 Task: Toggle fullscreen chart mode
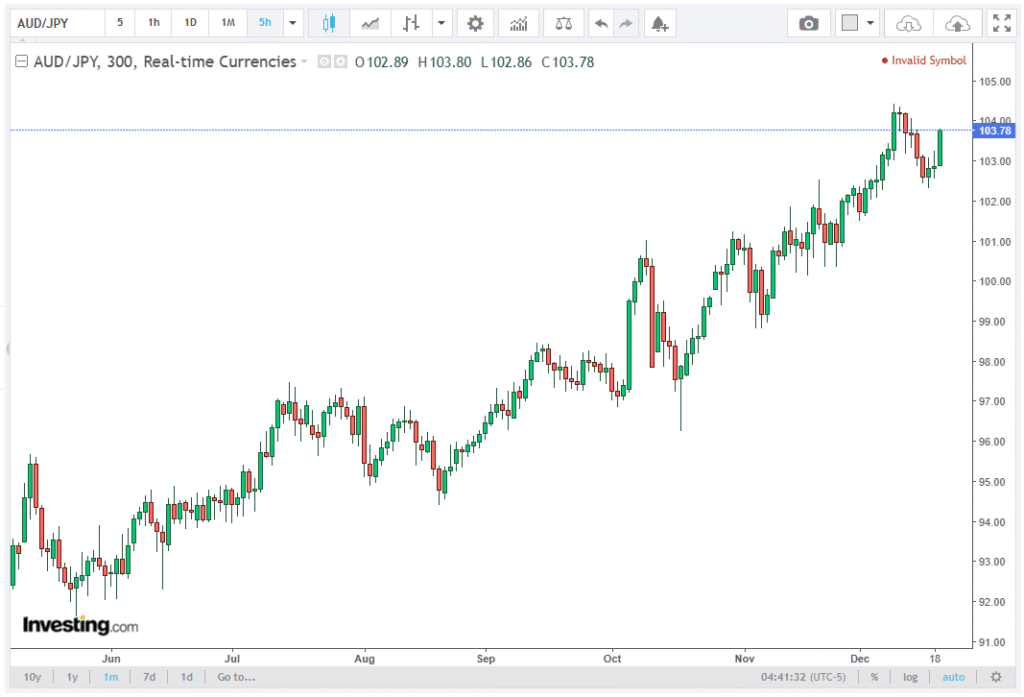tap(1000, 23)
